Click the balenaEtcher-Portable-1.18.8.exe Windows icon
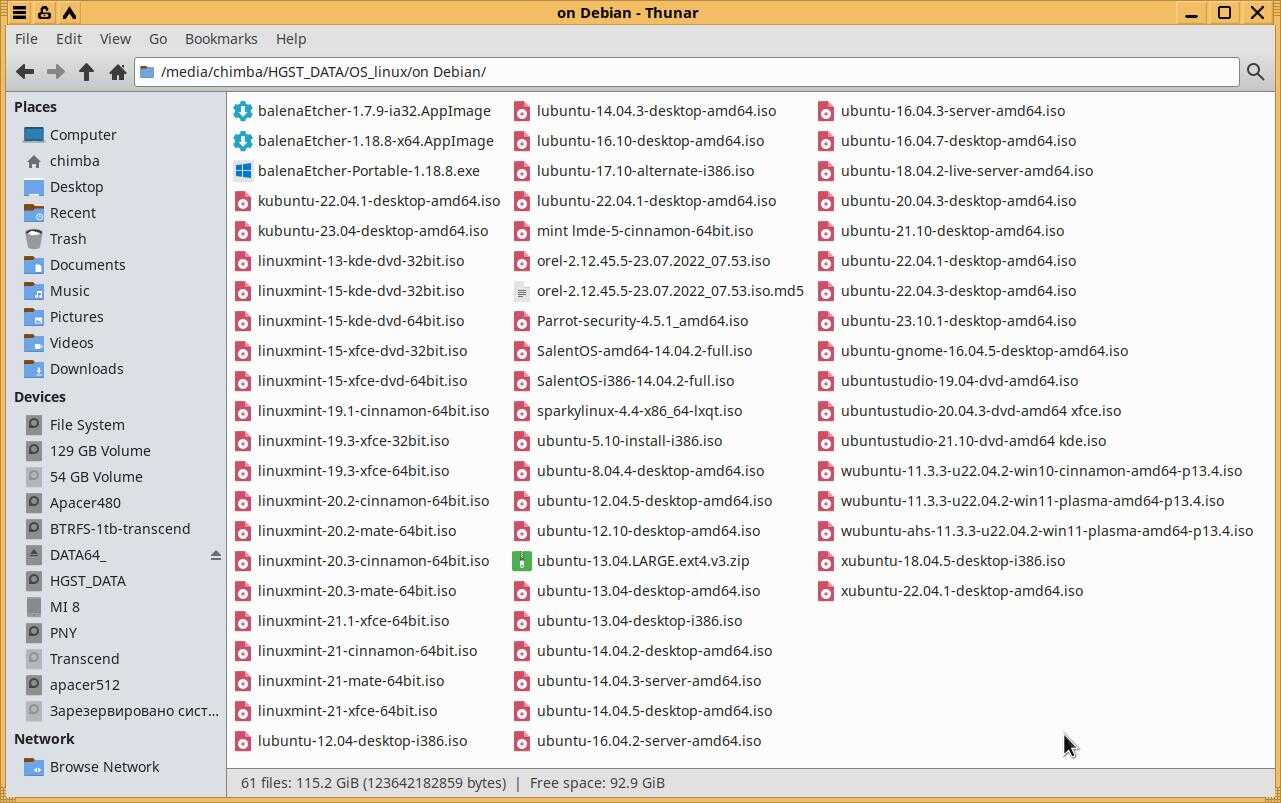The width and height of the screenshot is (1281, 803). pyautogui.click(x=242, y=171)
